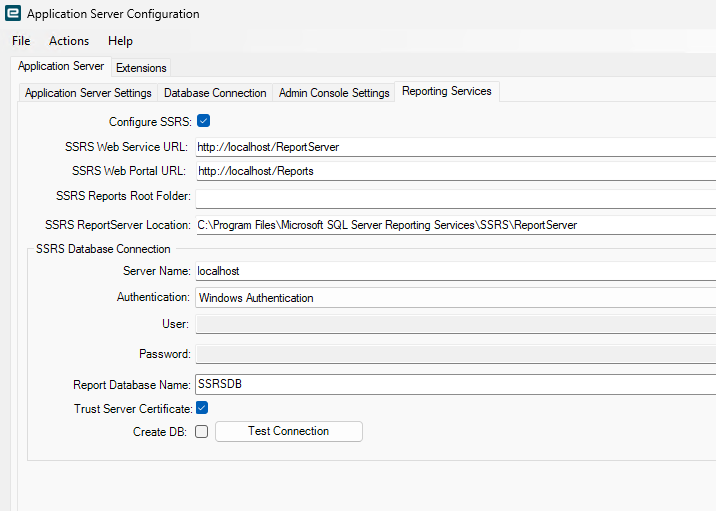Open the Actions menu
The height and width of the screenshot is (511, 716).
(x=69, y=41)
